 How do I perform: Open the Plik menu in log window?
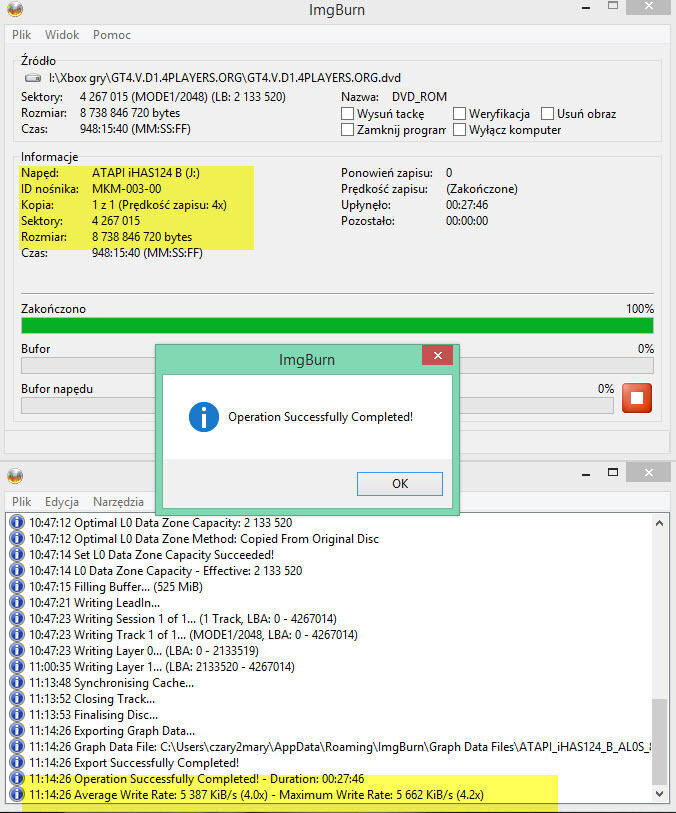[22, 502]
